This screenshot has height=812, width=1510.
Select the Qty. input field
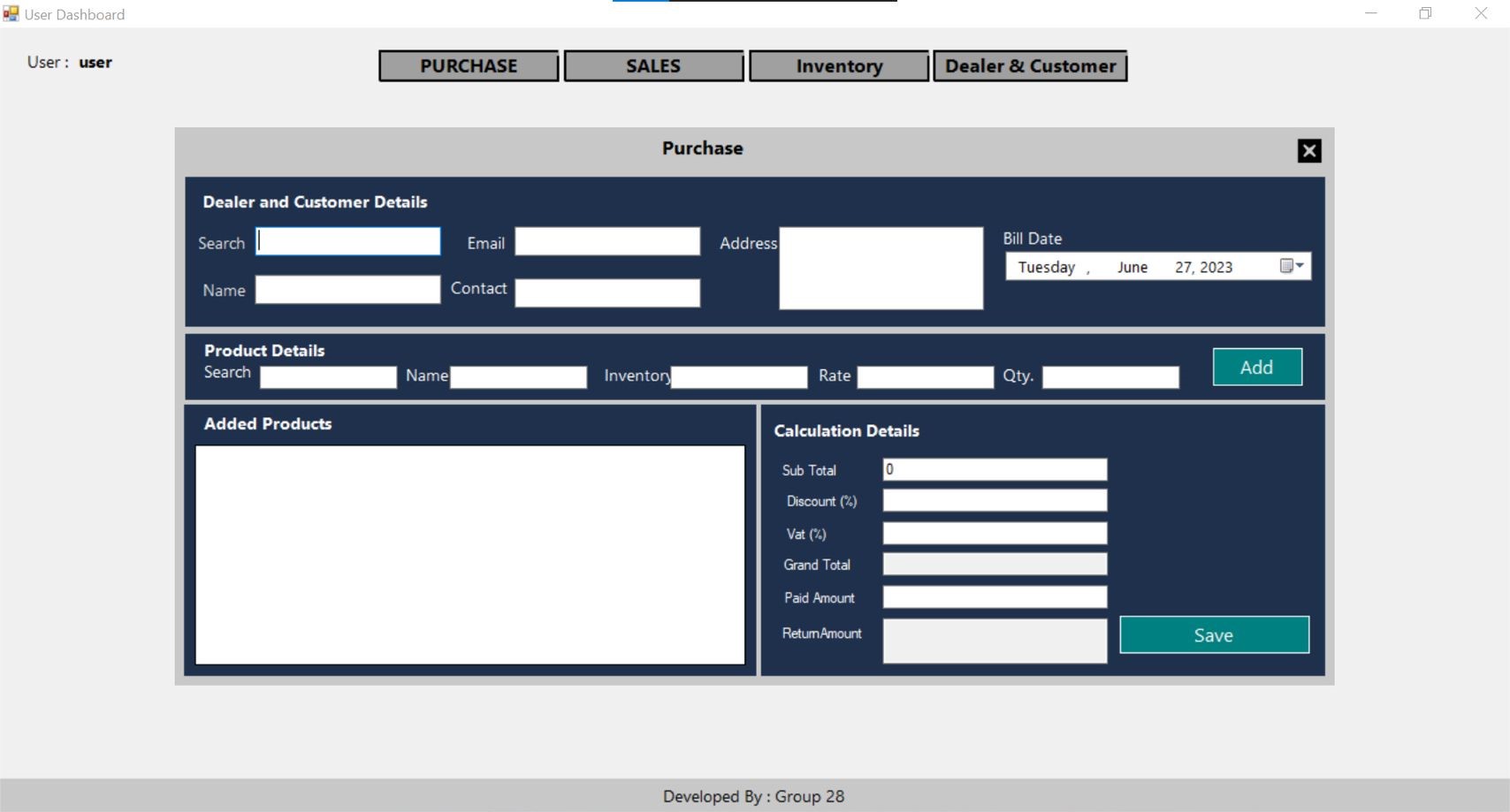(x=1110, y=377)
